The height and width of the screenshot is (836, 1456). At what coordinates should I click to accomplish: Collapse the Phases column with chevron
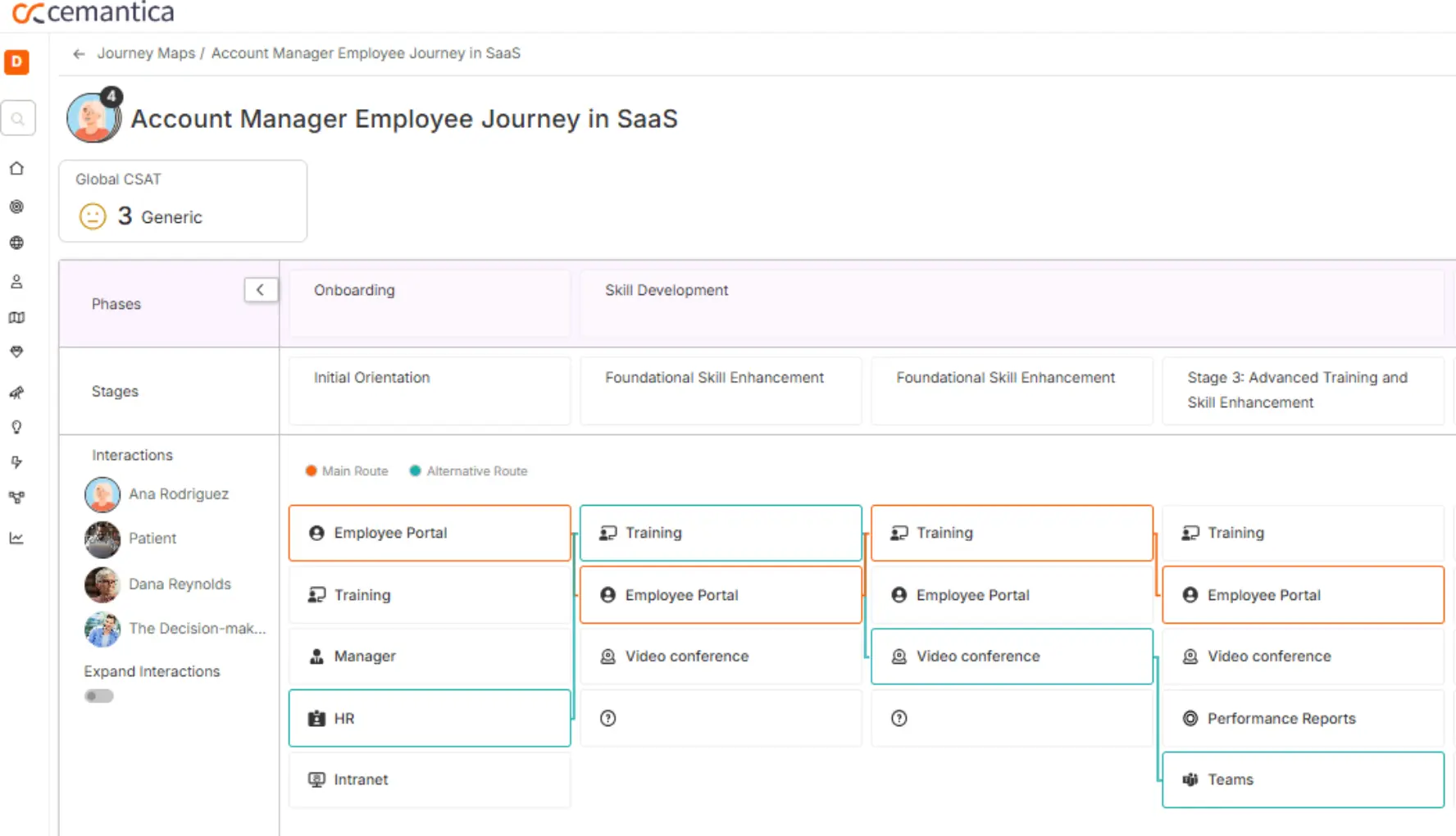tap(261, 289)
